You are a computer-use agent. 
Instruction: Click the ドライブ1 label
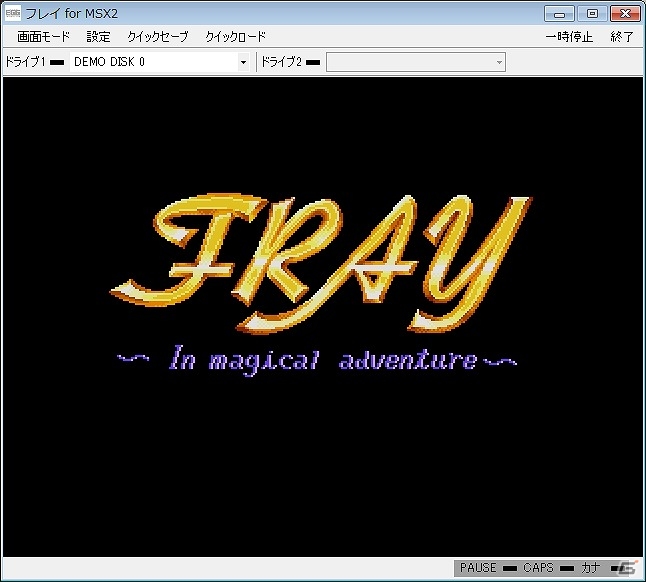(25, 62)
